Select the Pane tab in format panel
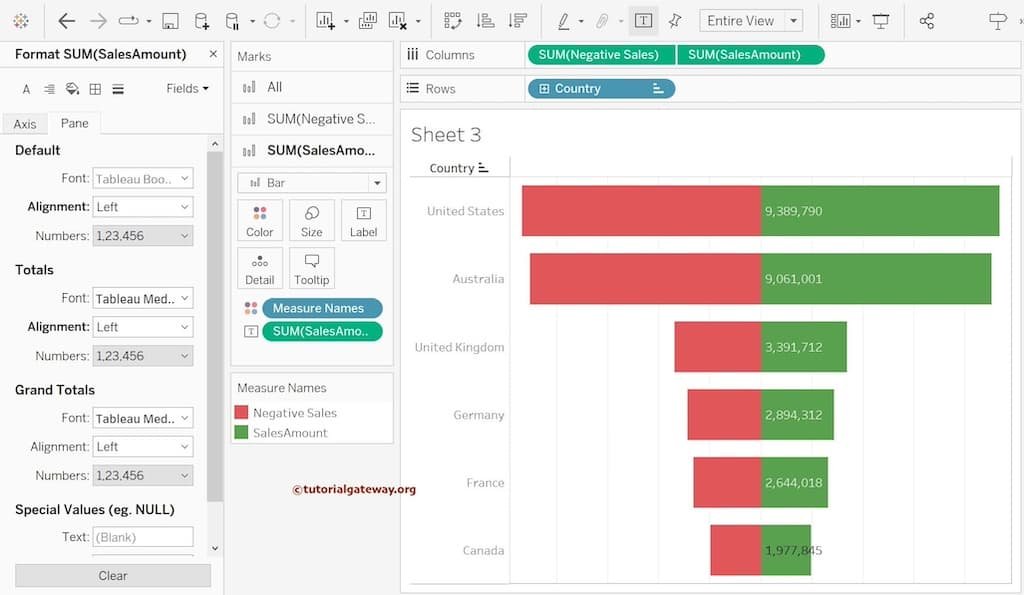1024x595 pixels. coord(75,123)
